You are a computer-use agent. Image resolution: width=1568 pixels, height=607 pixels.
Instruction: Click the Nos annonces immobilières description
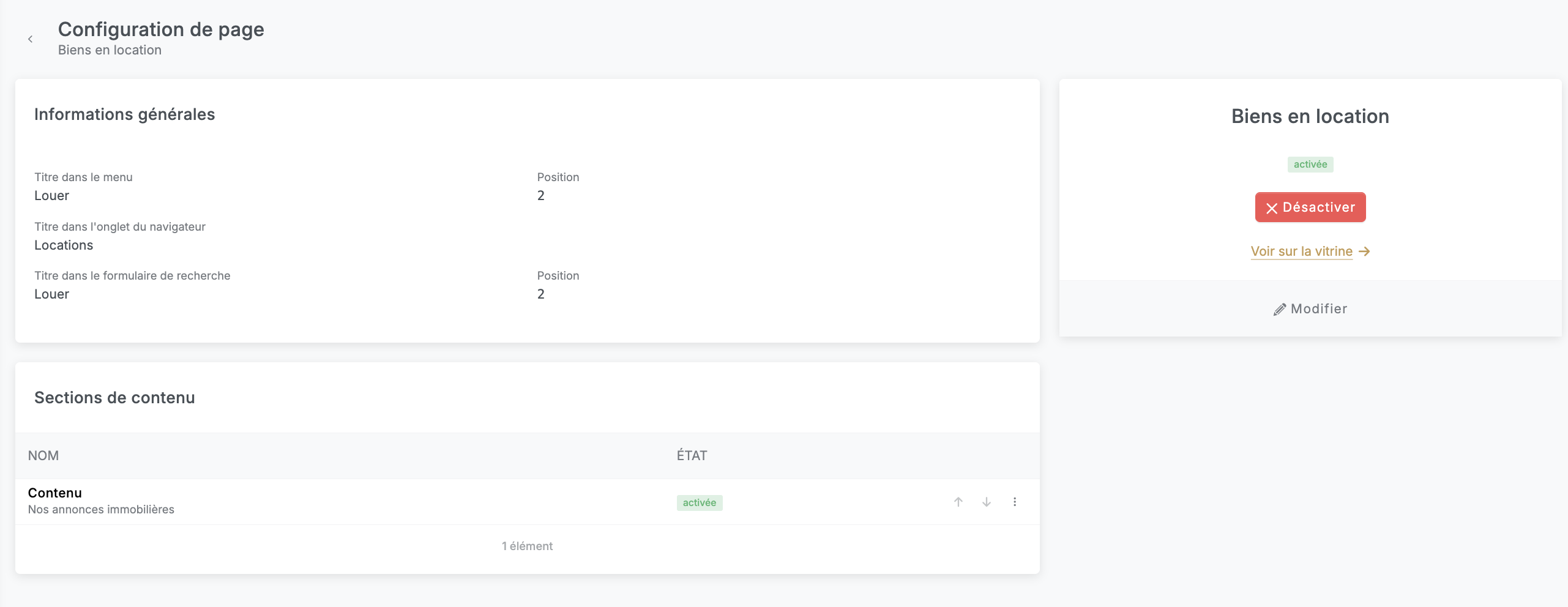point(101,510)
